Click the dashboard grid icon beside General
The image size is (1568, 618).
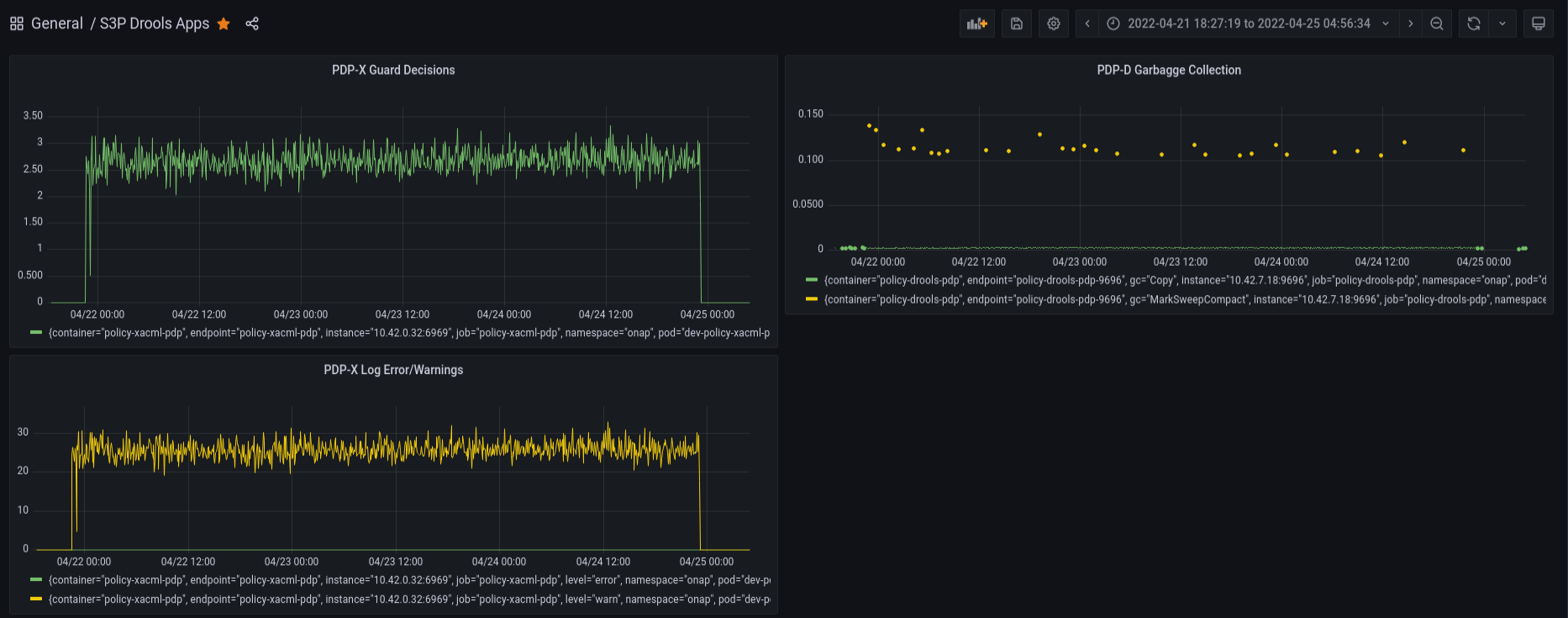tap(17, 24)
